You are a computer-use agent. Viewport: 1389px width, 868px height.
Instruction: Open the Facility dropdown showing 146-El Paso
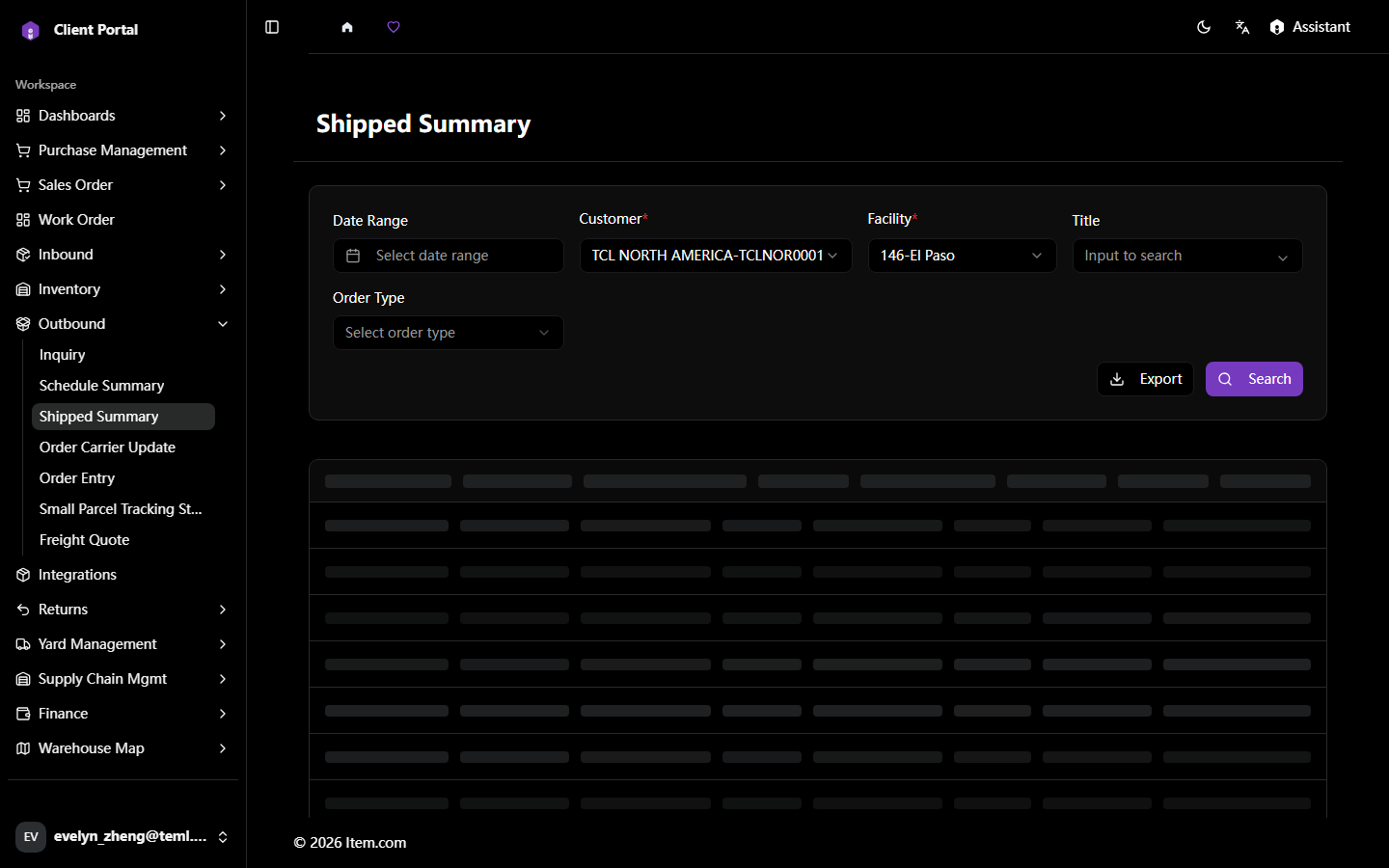[963, 256]
